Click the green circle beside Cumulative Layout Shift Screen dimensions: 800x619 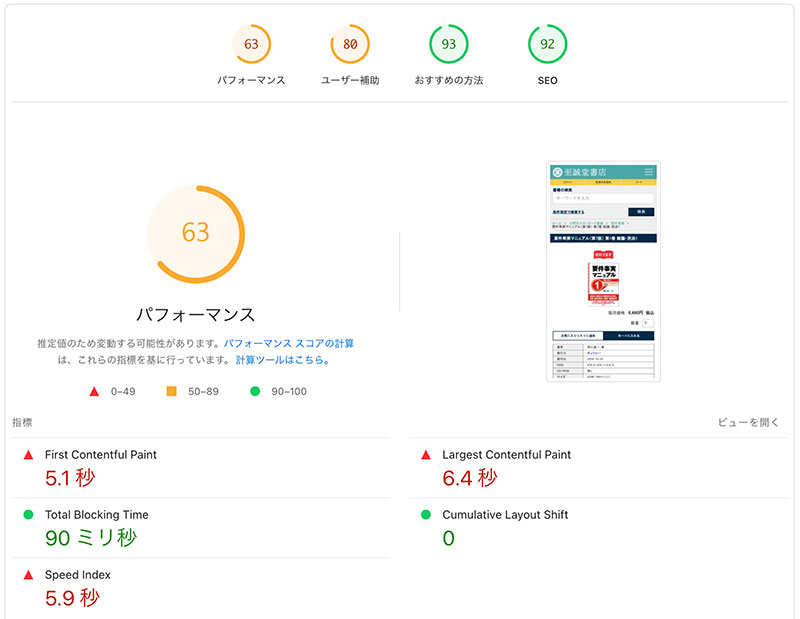coord(426,514)
